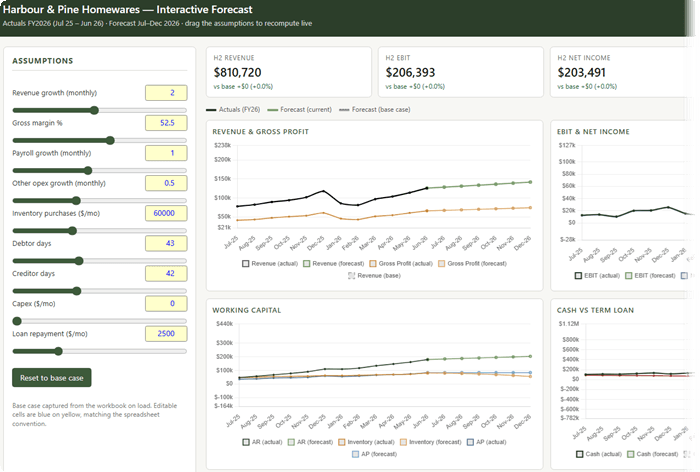Click the Debtor days slider handle
The image size is (700, 472).
(x=79, y=261)
